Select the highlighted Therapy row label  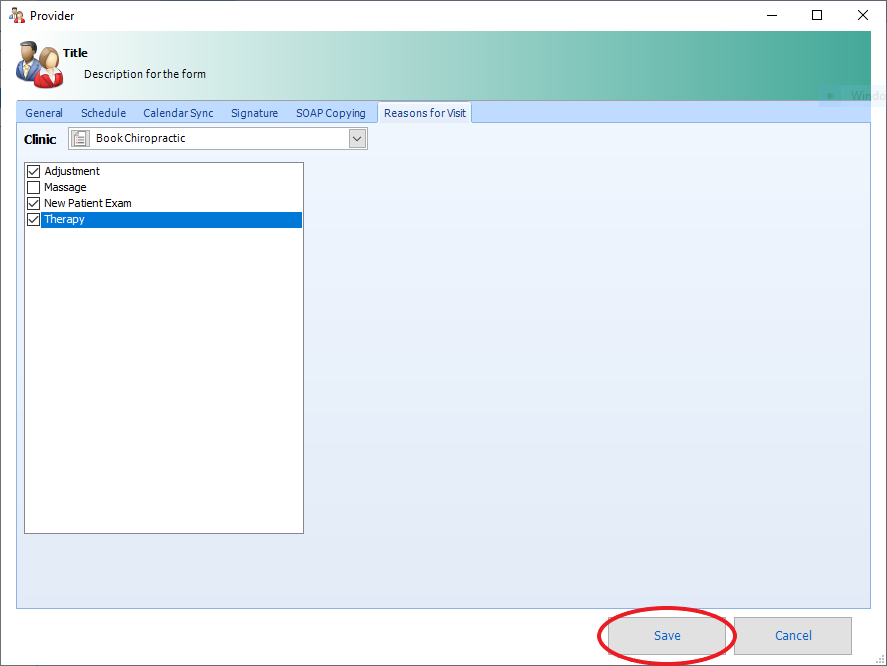pos(65,220)
